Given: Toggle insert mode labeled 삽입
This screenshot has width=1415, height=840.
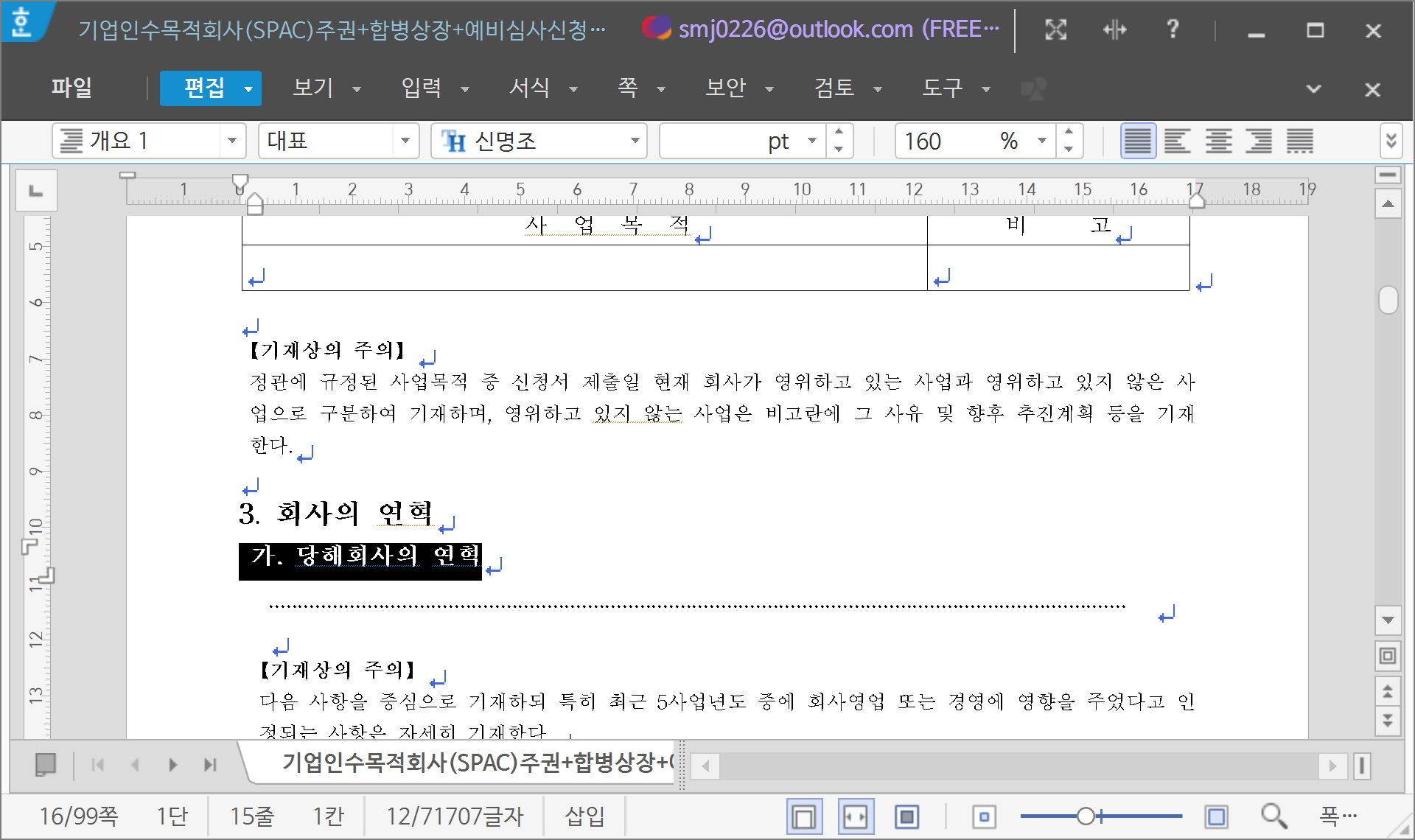Looking at the screenshot, I should coord(584,816).
